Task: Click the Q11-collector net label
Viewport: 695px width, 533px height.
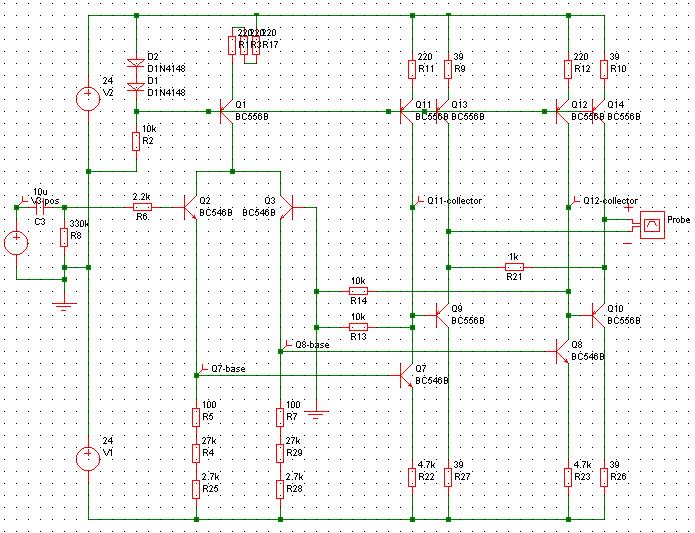Action: click(x=454, y=201)
